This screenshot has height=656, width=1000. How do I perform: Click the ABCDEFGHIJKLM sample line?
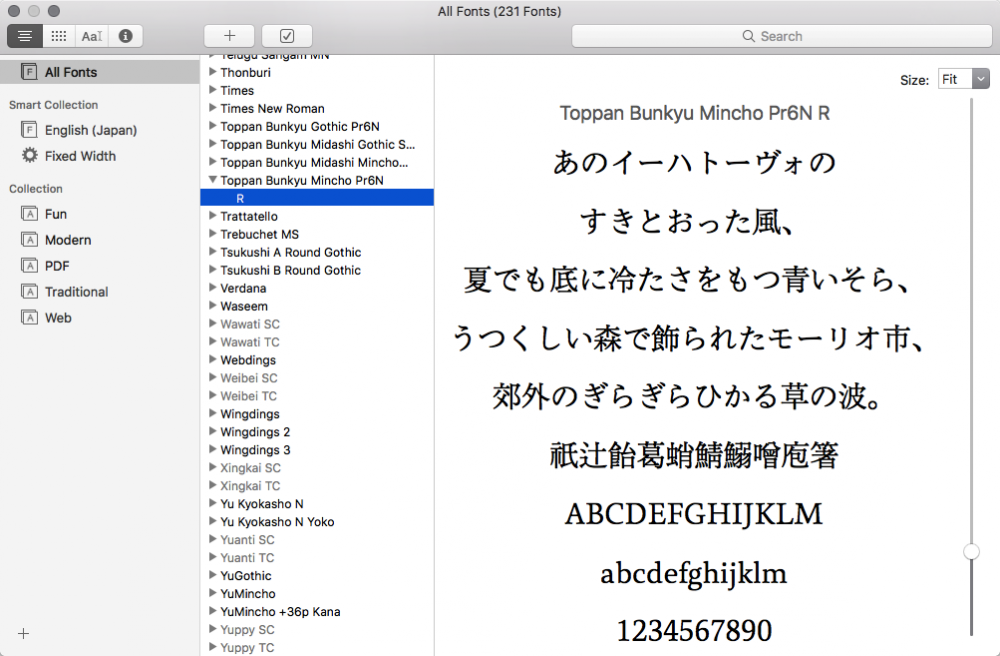(x=694, y=514)
